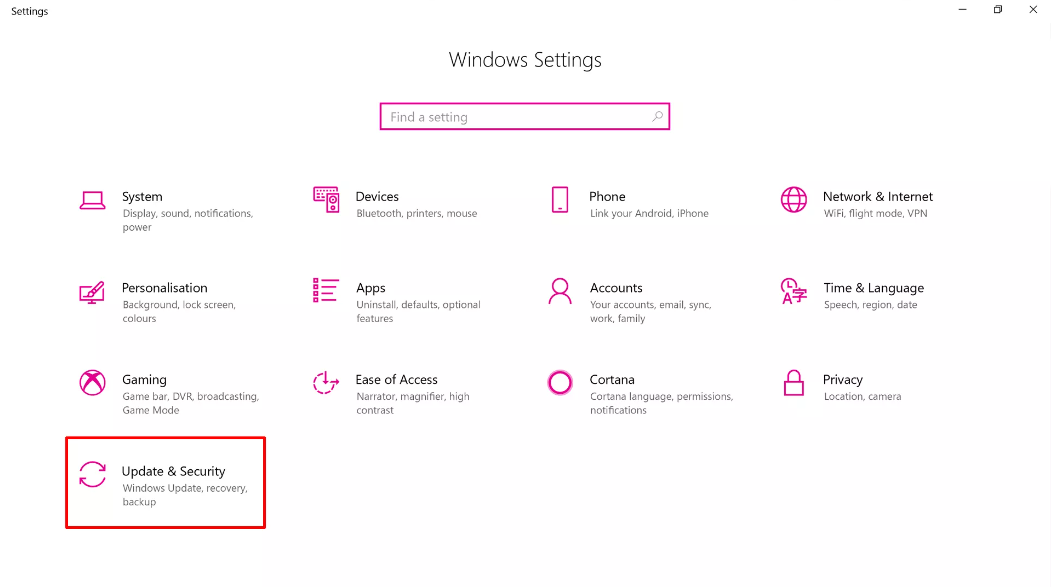Select the Accounts person icon
This screenshot has height=587, width=1051.
click(x=560, y=291)
